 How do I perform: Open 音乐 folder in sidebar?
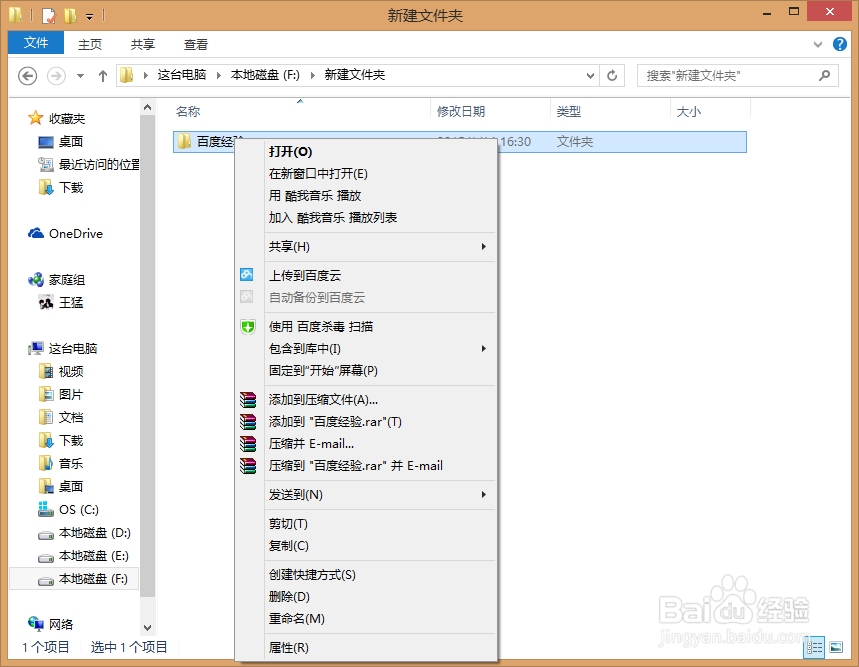[x=61, y=464]
